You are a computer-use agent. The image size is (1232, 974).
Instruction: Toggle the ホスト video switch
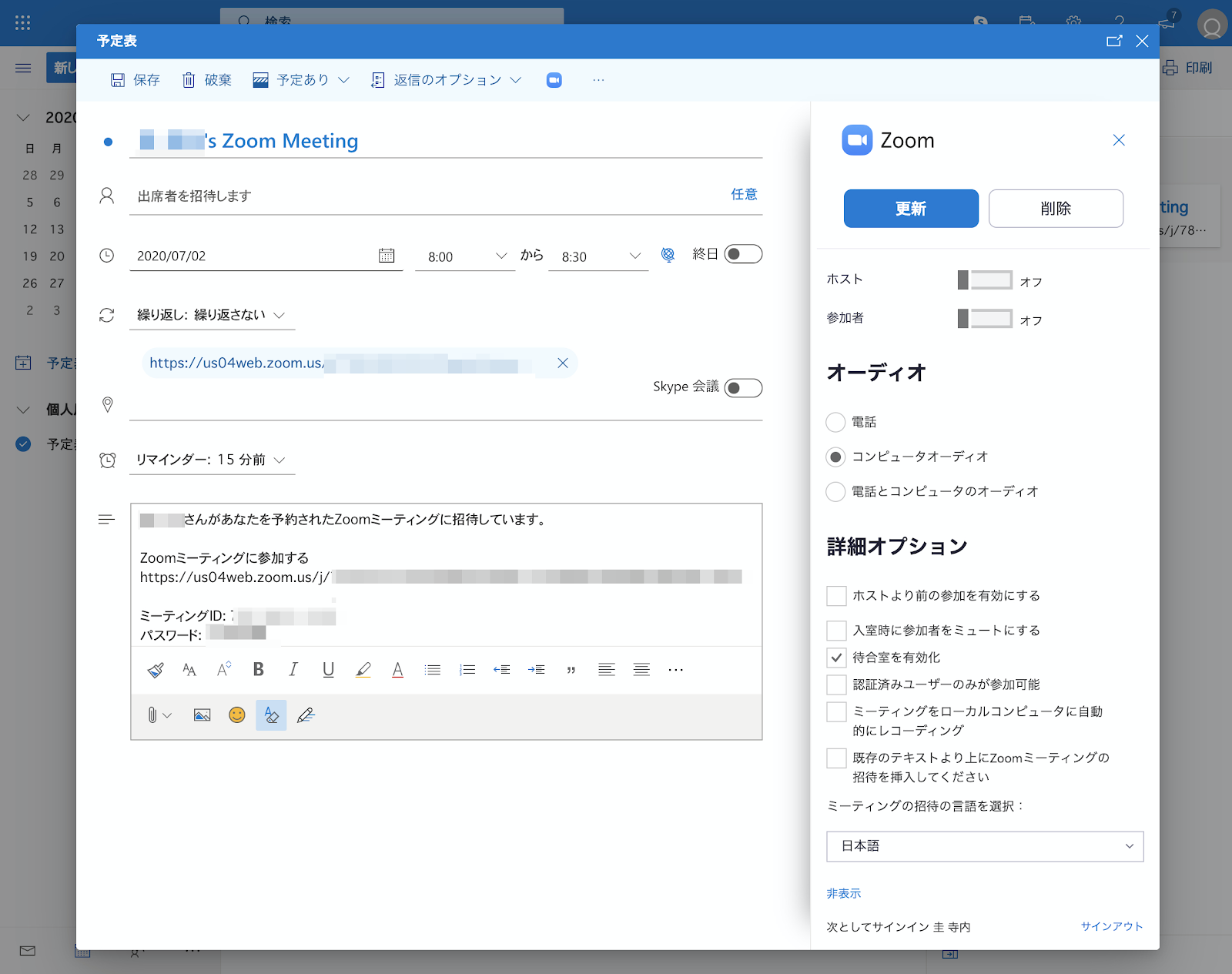point(985,280)
